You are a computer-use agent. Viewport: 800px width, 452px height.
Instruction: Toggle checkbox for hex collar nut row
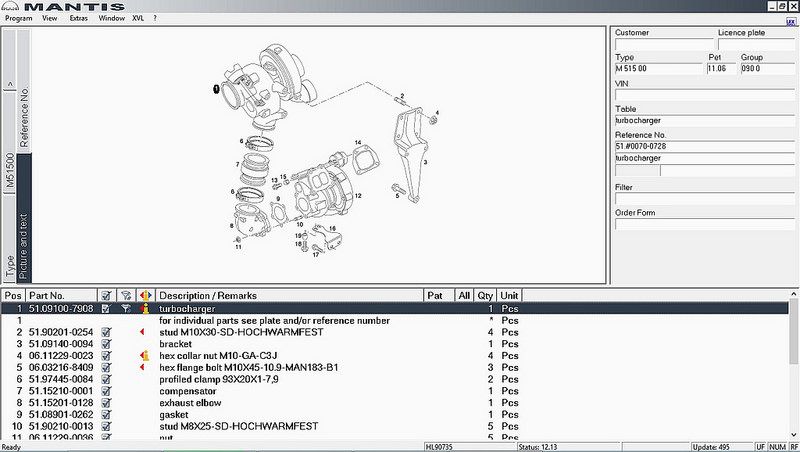[106, 356]
